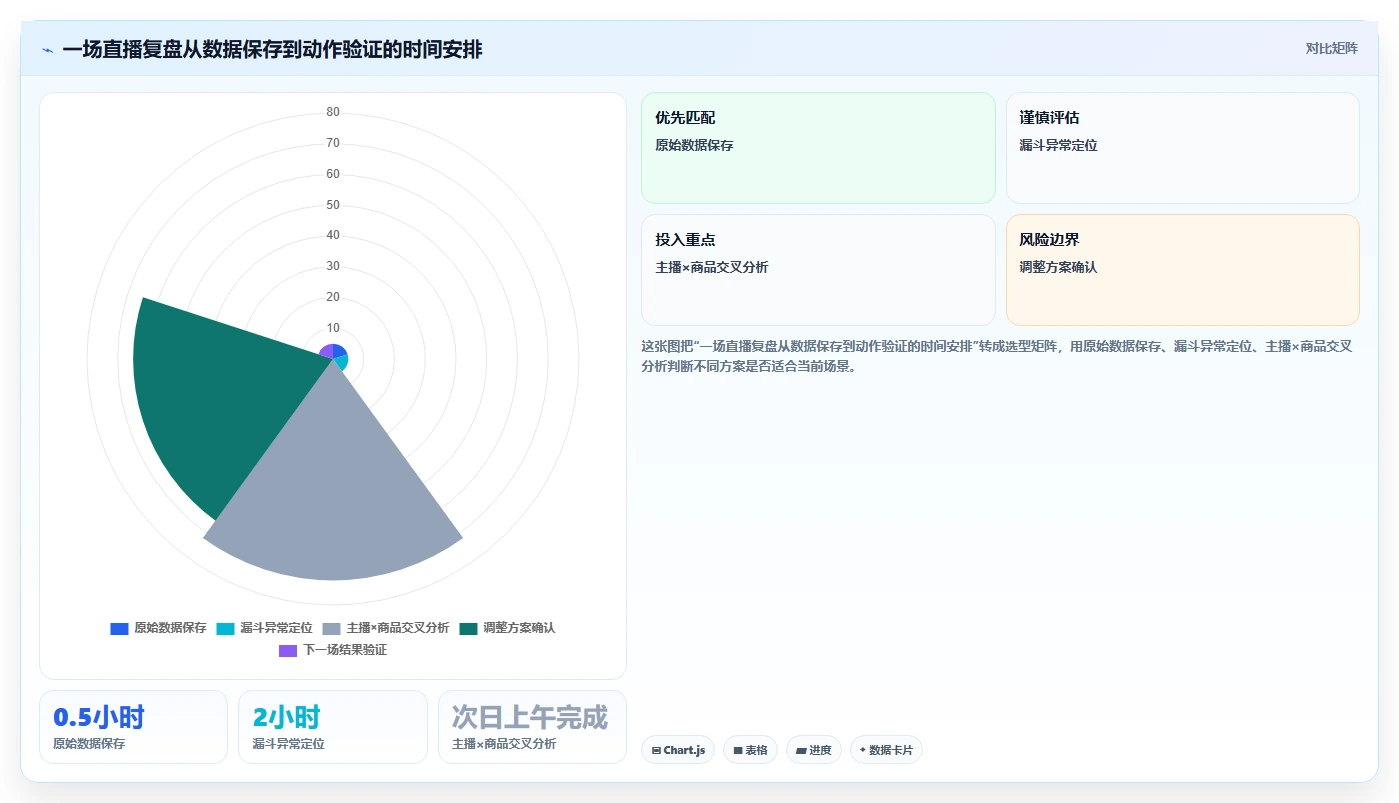The width and height of the screenshot is (1399, 803).
Task: Click 调整方案确认 text in the 风险边界 card
Action: 1058,267
